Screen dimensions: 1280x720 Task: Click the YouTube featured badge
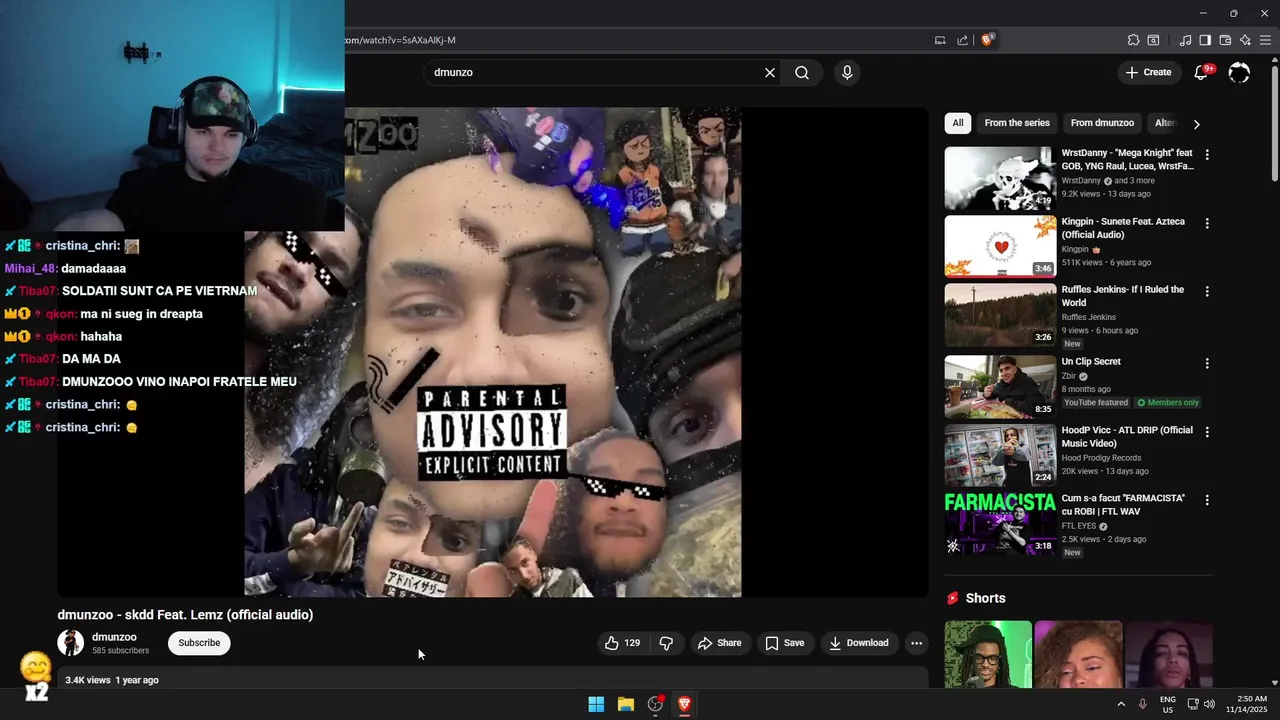tap(1096, 403)
